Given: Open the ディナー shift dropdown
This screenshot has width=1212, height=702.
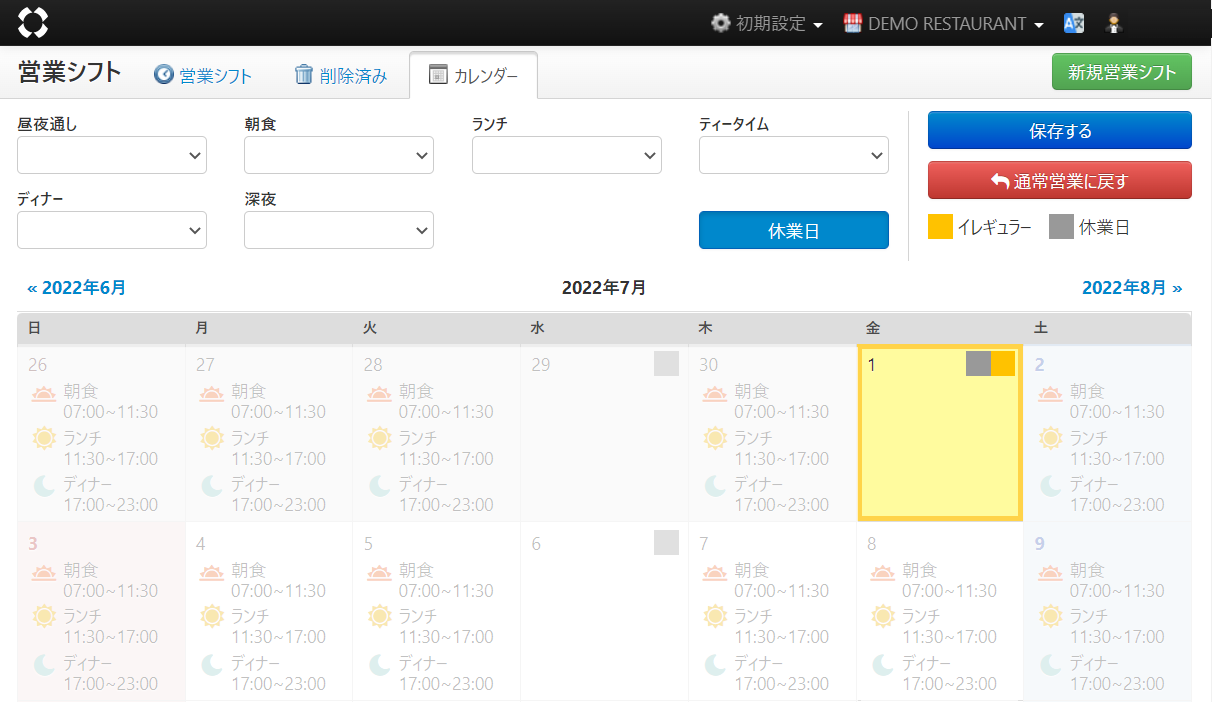Looking at the screenshot, I should click(x=112, y=230).
